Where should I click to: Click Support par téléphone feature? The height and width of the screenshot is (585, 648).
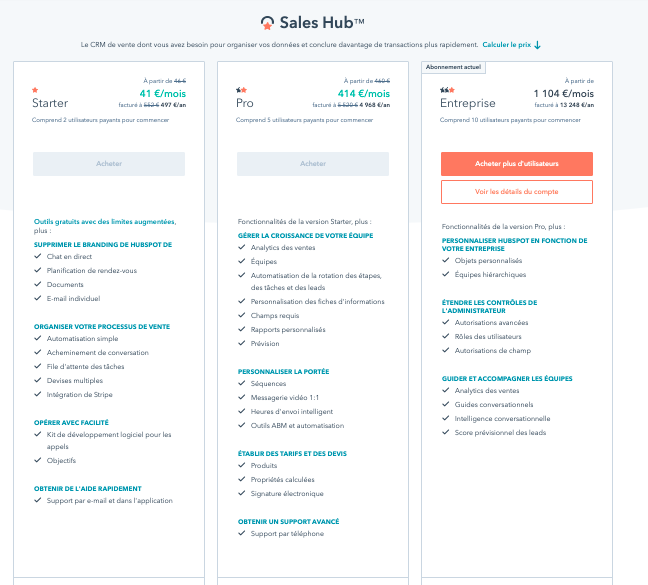coord(287,534)
